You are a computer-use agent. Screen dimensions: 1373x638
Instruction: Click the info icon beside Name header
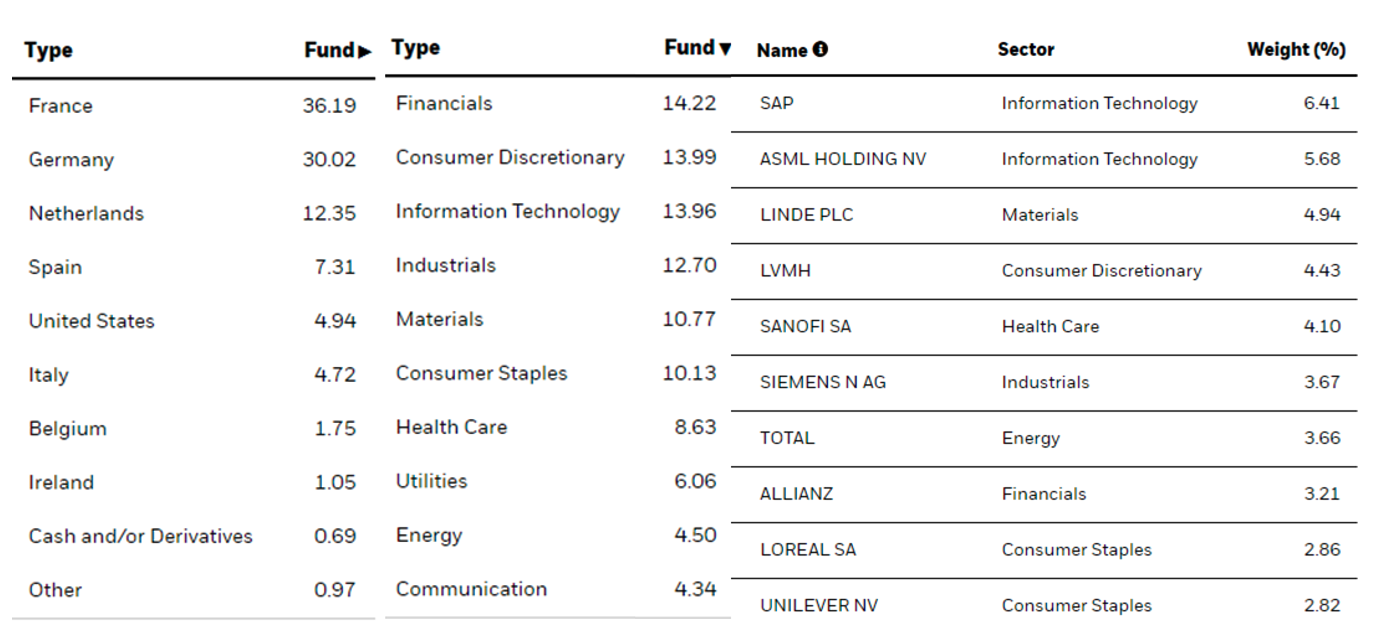(821, 49)
